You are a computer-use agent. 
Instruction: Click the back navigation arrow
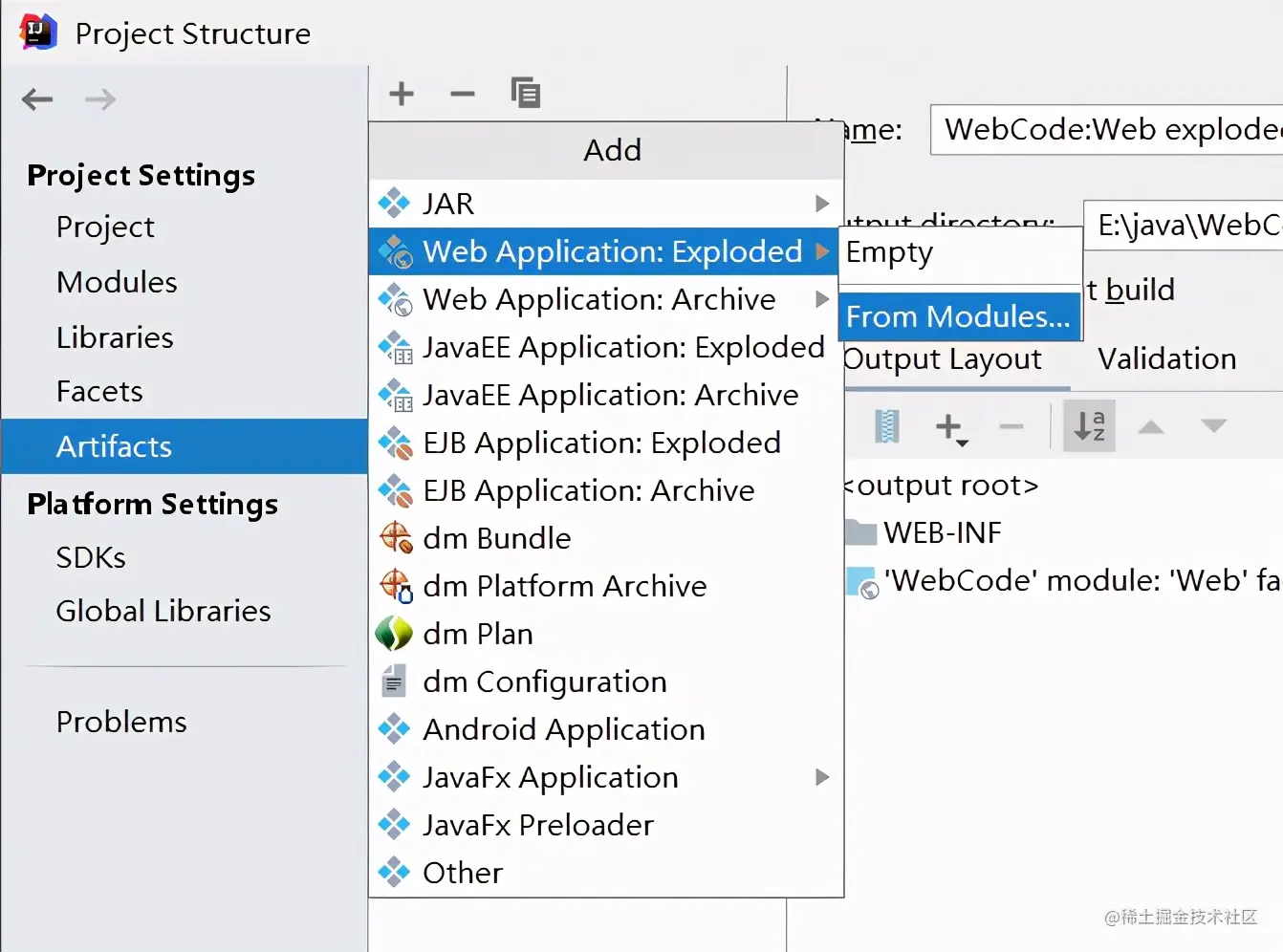pos(37,99)
